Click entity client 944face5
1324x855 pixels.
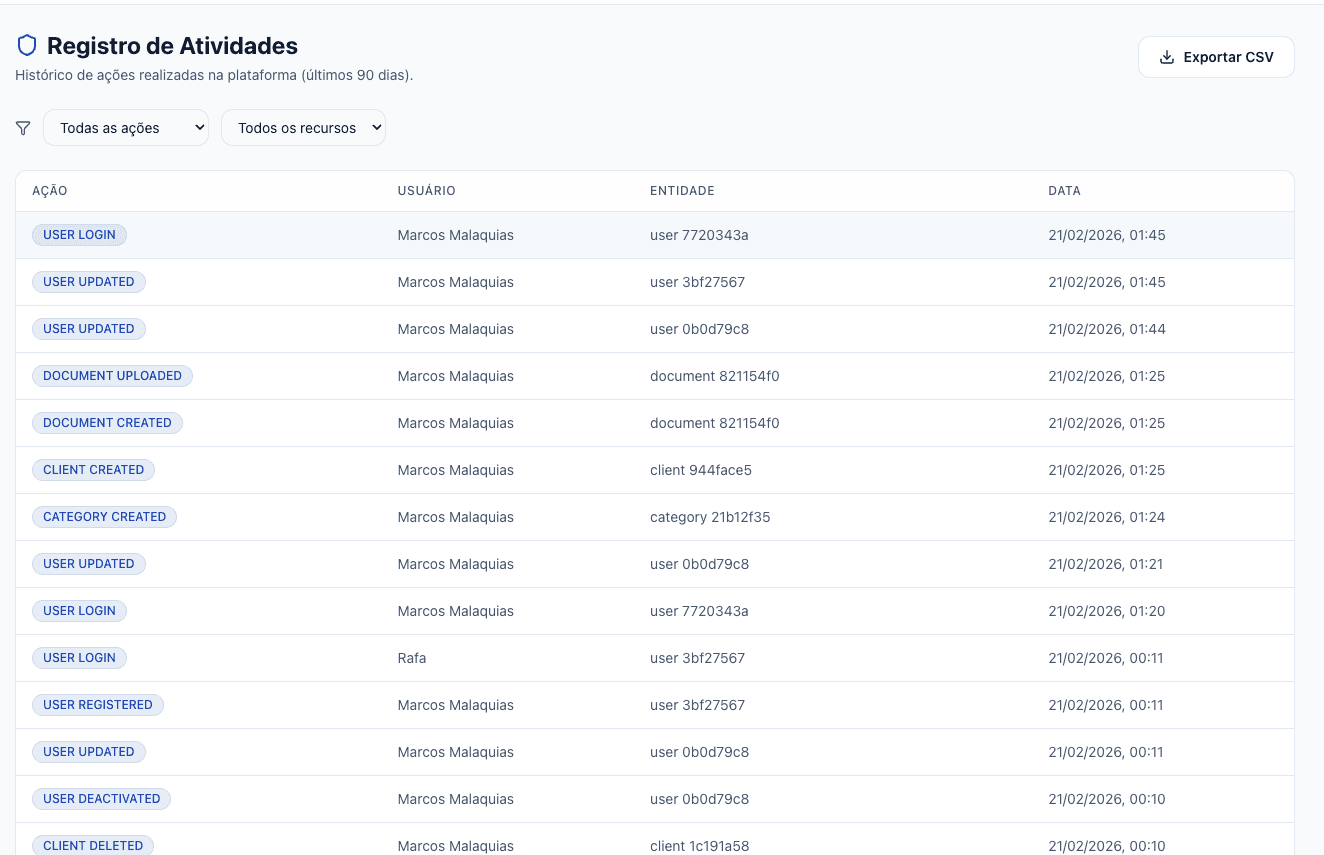(x=700, y=470)
